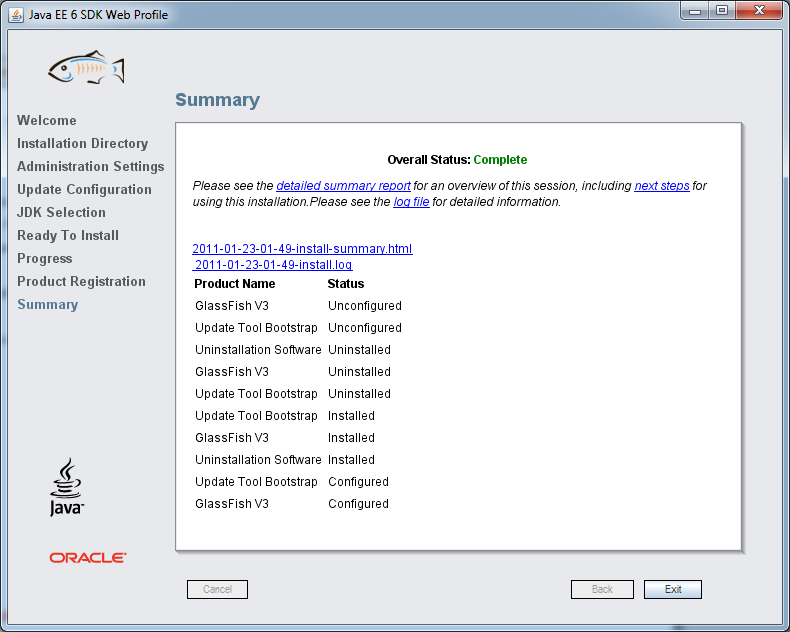Select the Update Configuration step
This screenshot has width=790, height=632.
tap(84, 189)
